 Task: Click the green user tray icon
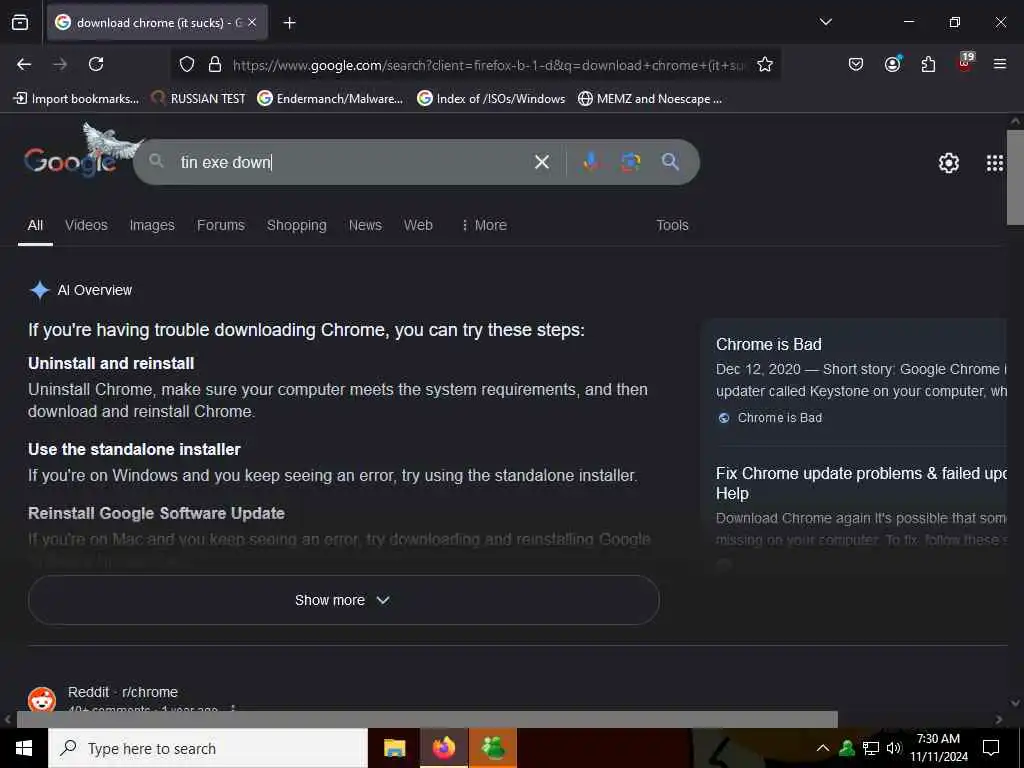847,748
